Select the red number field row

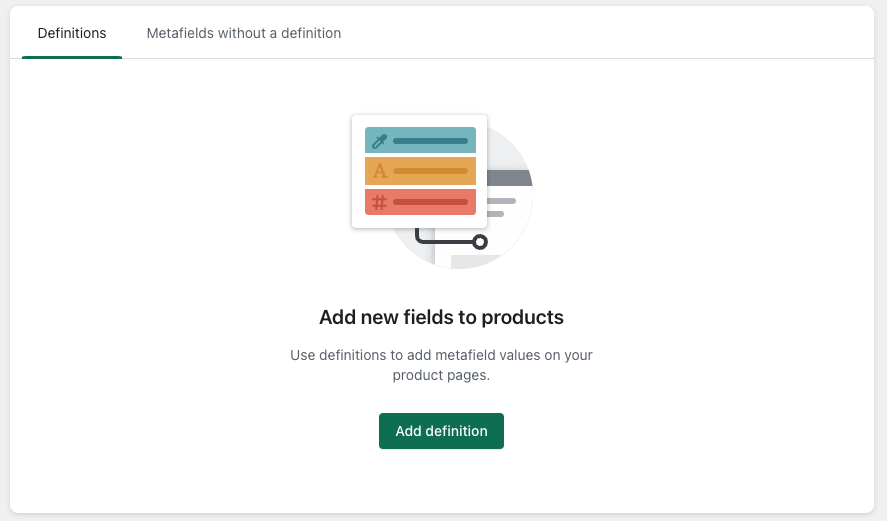click(420, 202)
